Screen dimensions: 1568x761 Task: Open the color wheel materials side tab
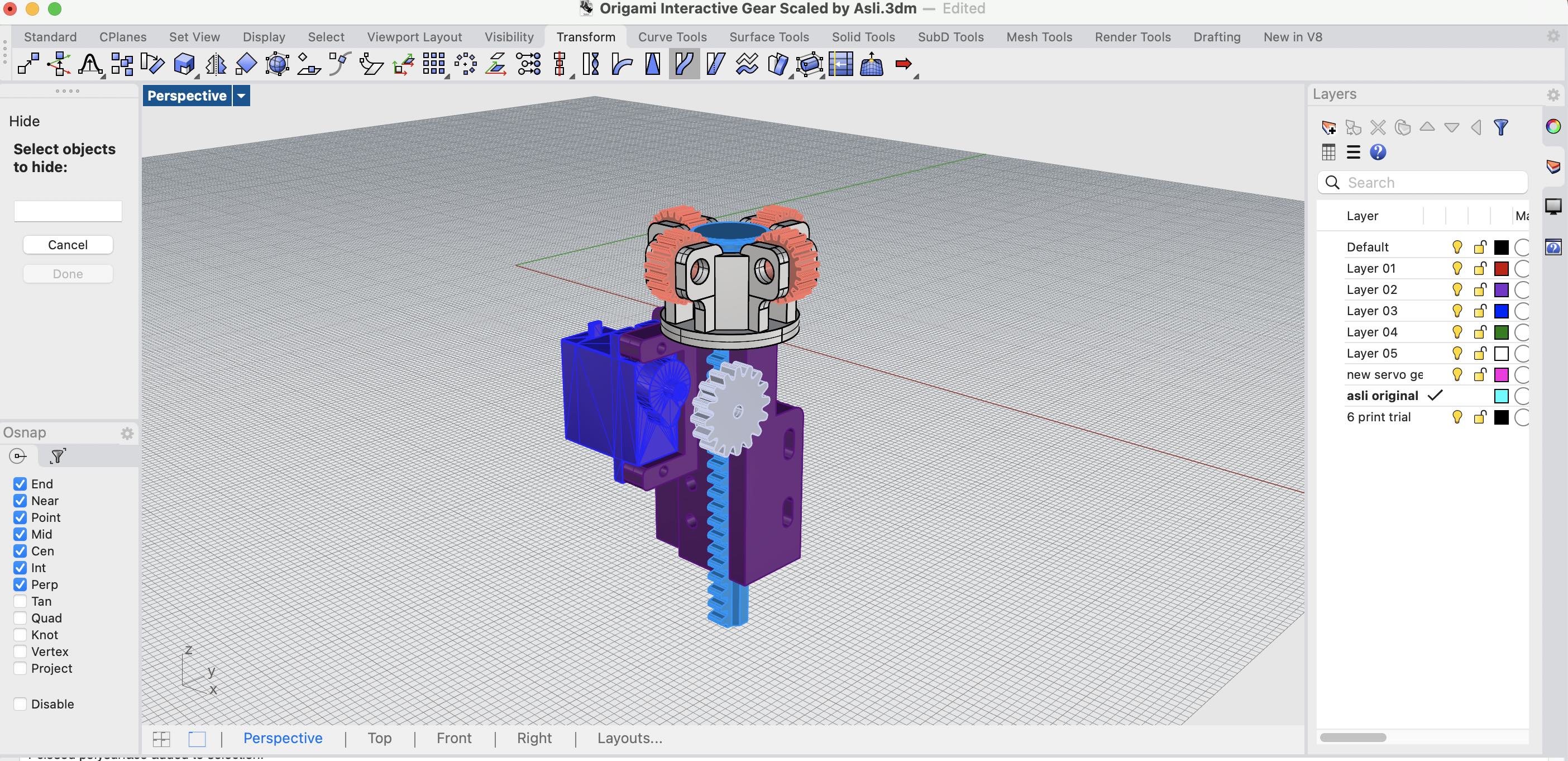[x=1553, y=127]
